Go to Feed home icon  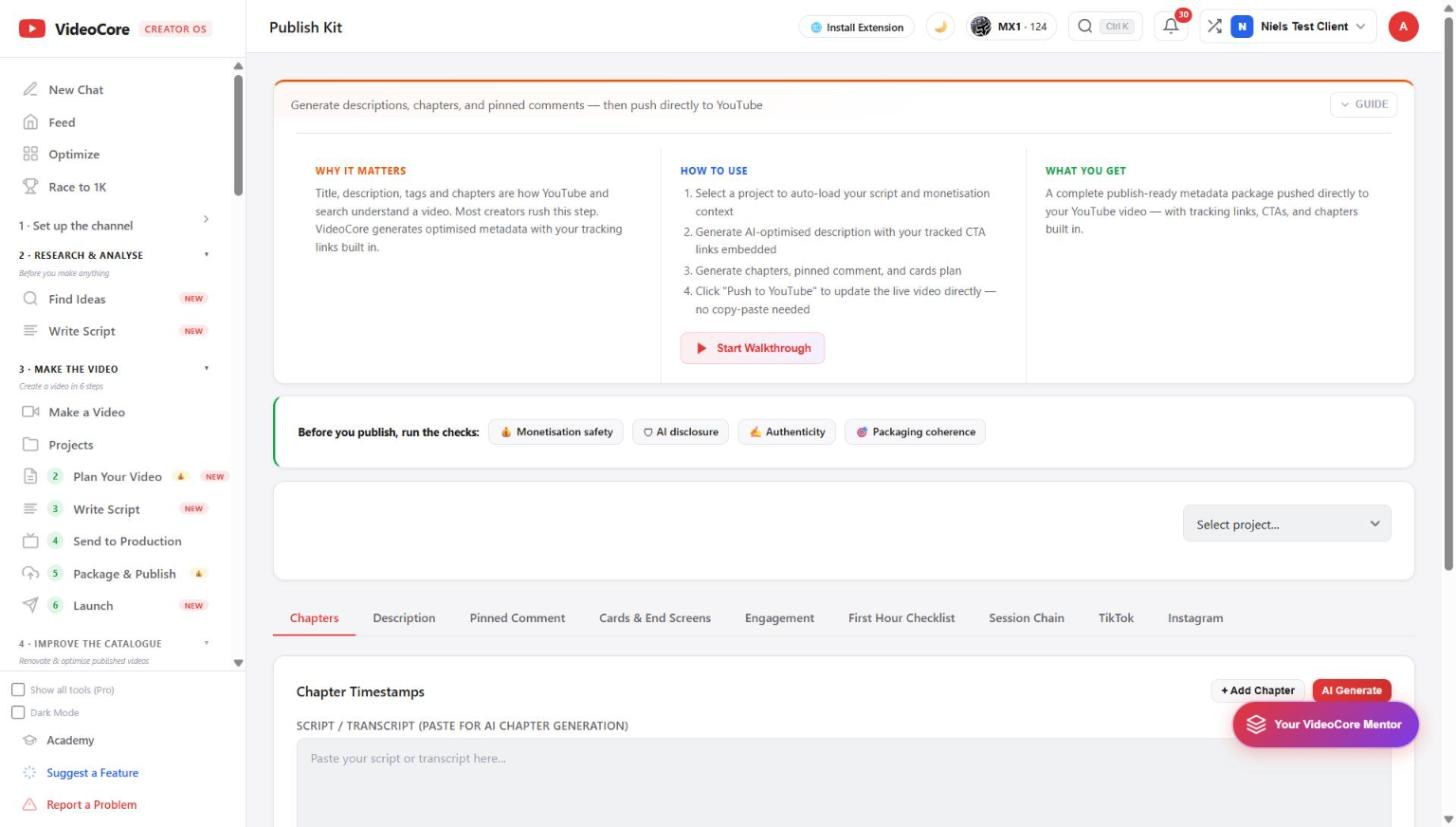(30, 122)
